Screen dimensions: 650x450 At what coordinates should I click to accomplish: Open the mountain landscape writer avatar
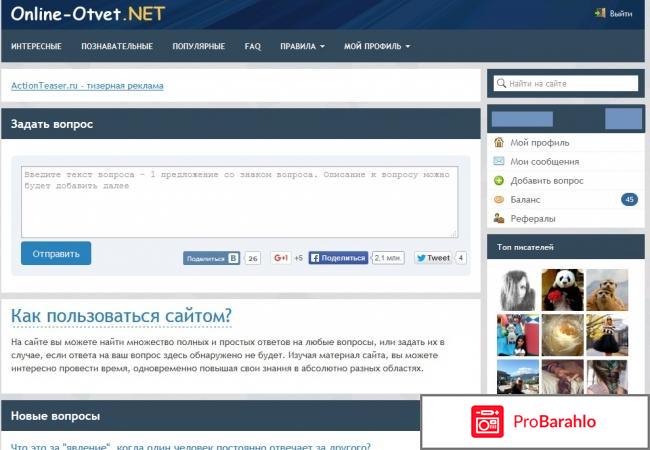(518, 376)
